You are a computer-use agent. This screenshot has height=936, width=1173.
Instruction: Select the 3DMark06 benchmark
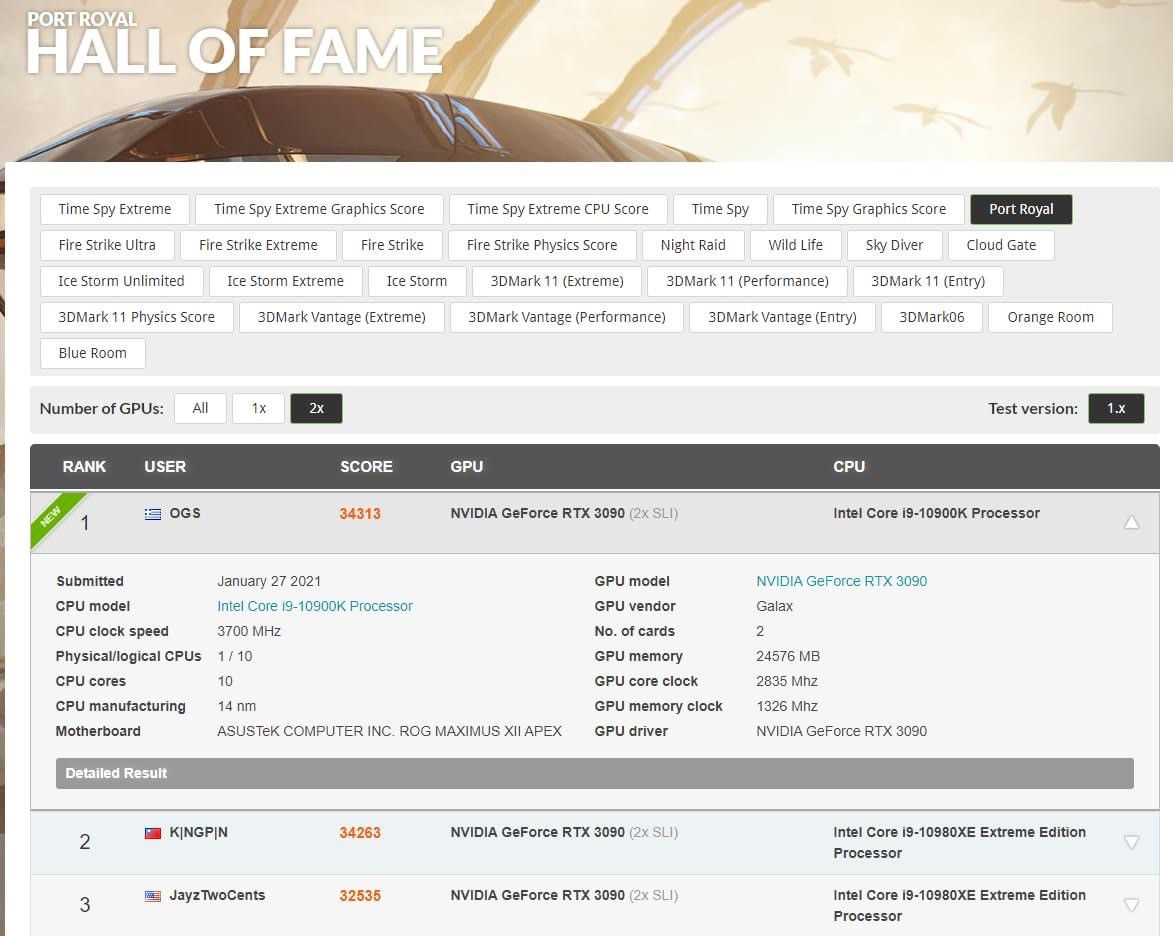(x=932, y=317)
